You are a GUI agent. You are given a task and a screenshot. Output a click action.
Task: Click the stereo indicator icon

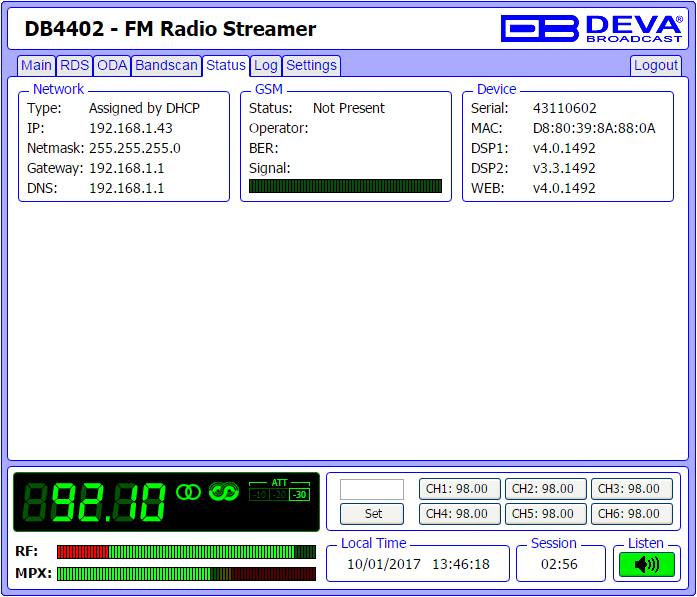point(188,492)
